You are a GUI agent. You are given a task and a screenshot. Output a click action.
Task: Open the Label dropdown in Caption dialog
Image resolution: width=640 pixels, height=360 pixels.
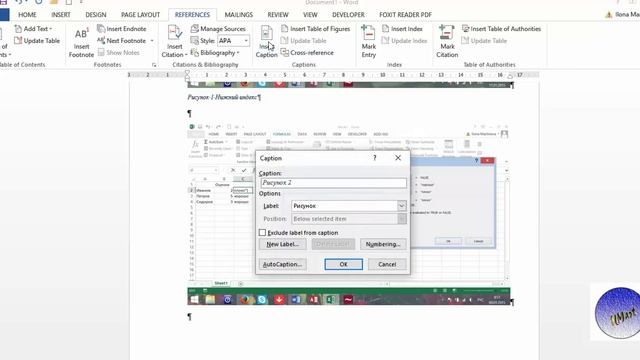tap(401, 206)
